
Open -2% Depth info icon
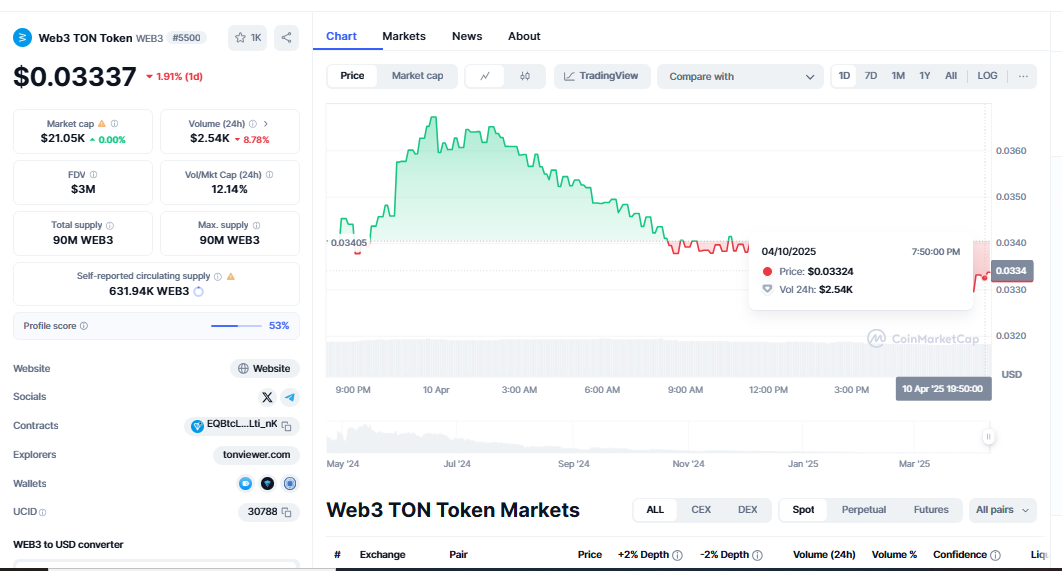coord(757,555)
